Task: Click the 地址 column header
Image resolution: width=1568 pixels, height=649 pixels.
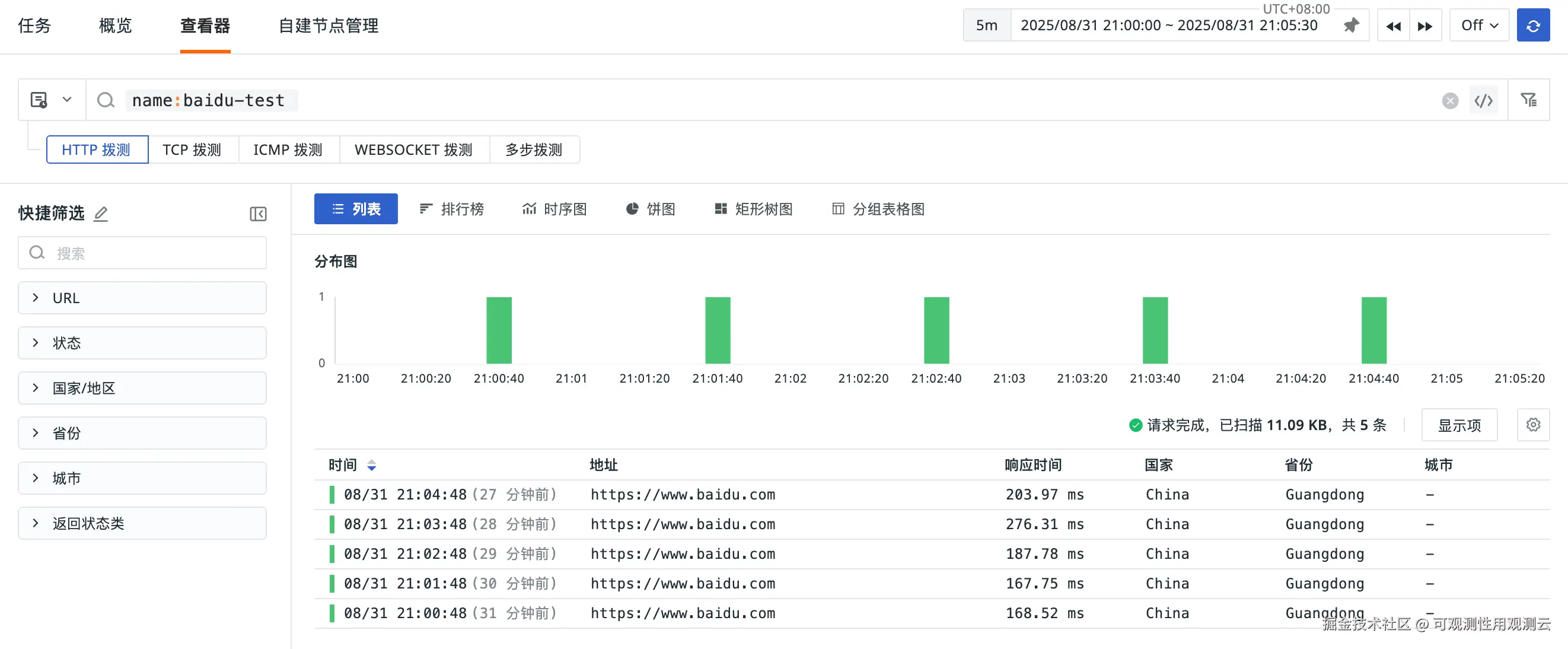Action: (x=604, y=465)
